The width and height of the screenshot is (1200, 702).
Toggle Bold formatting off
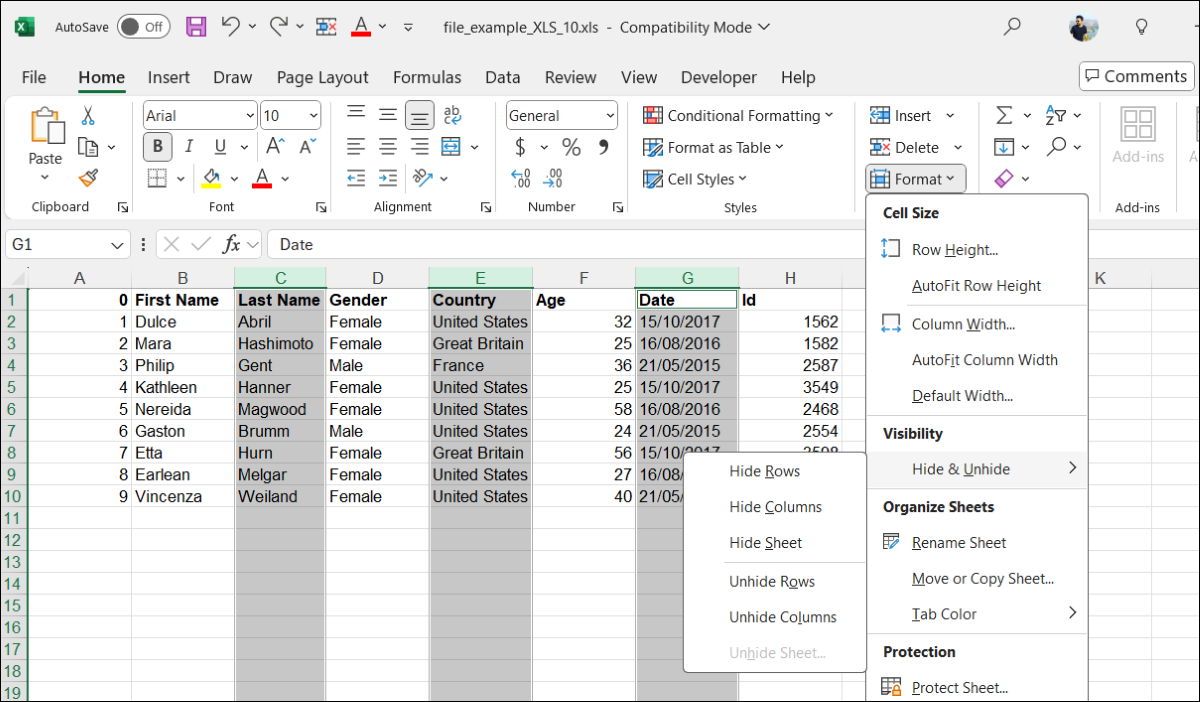pos(157,147)
